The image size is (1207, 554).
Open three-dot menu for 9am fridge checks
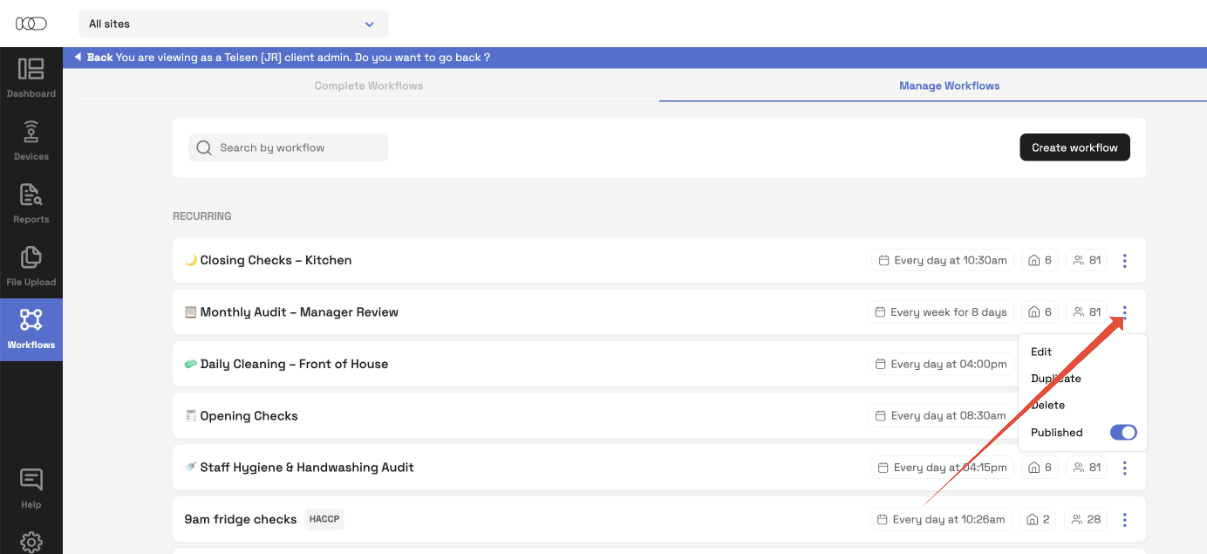click(x=1125, y=520)
